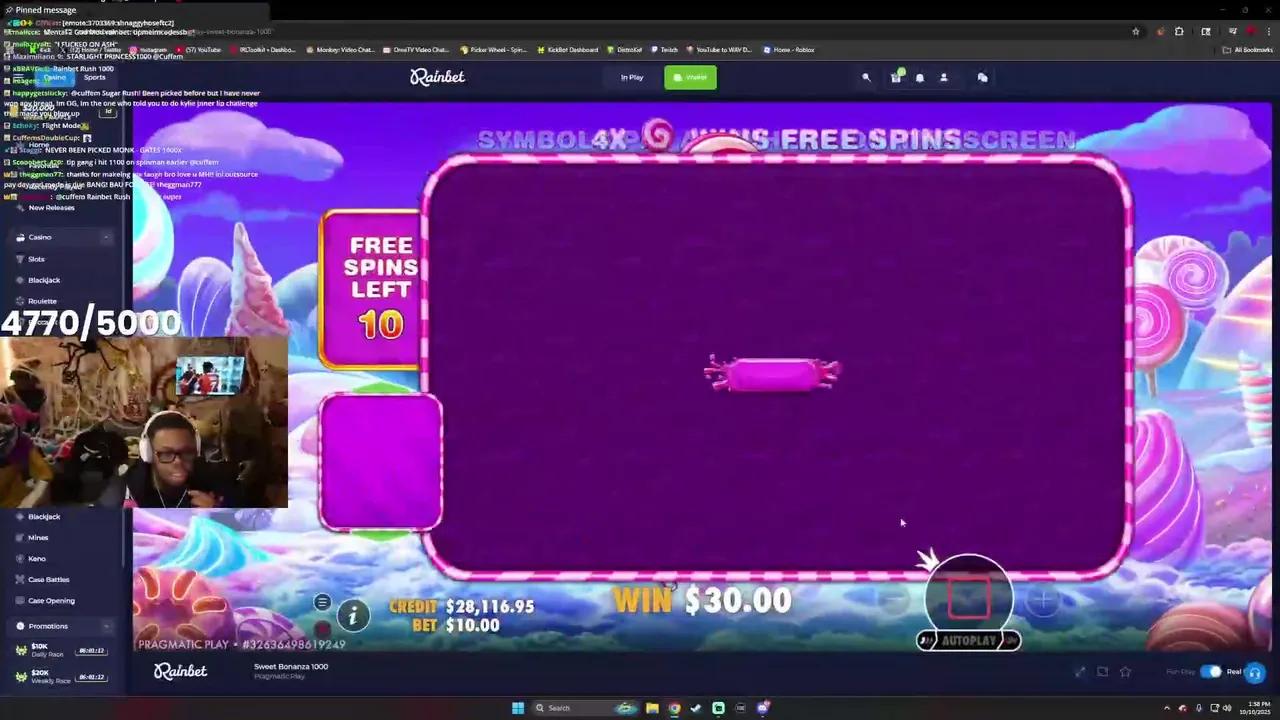This screenshot has height=720, width=1280.
Task: Open the $10K Daily Race
Action: pos(62,650)
